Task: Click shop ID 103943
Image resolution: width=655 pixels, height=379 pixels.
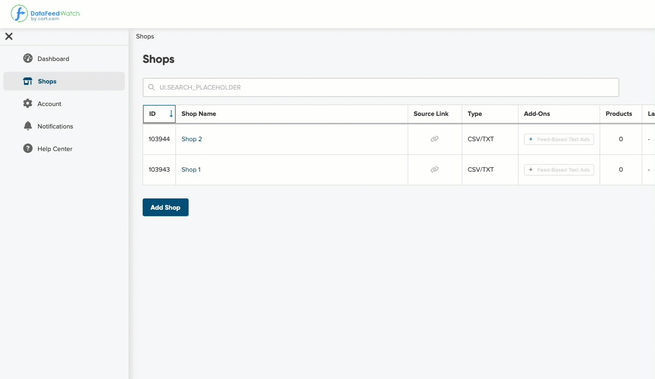Action: pos(159,170)
